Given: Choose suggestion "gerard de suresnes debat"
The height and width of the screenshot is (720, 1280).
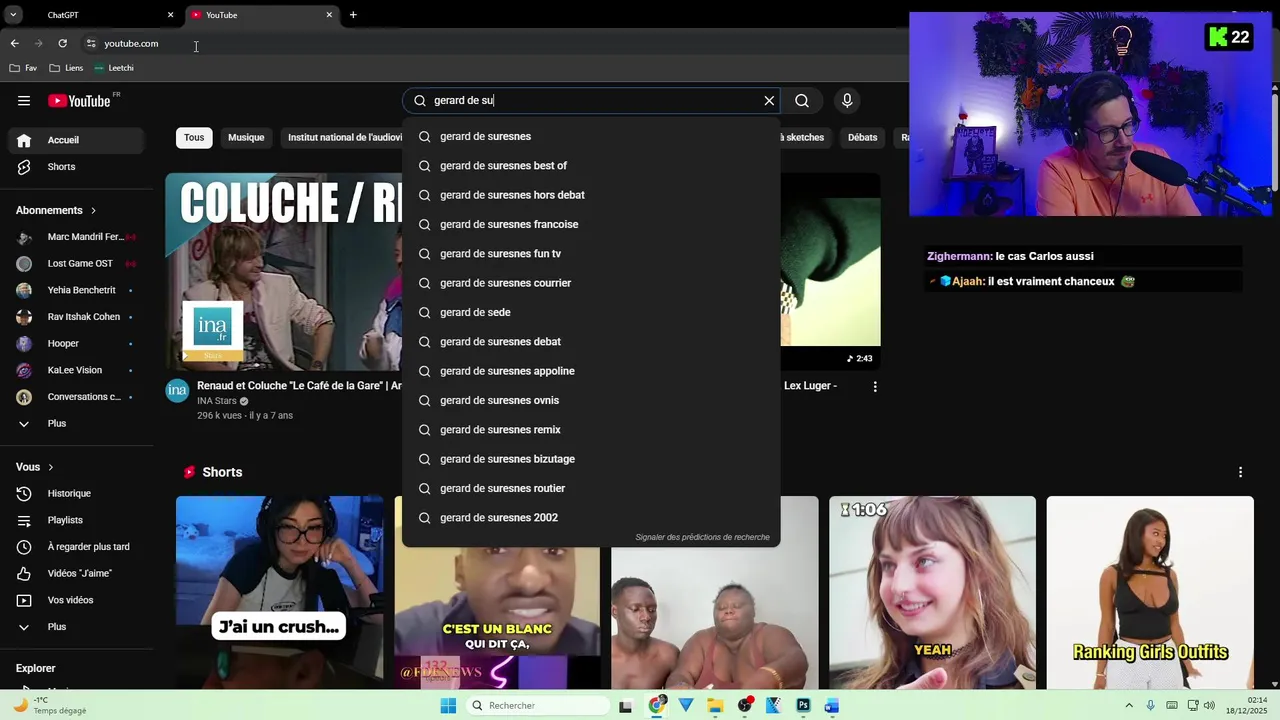Looking at the screenshot, I should [591, 342].
